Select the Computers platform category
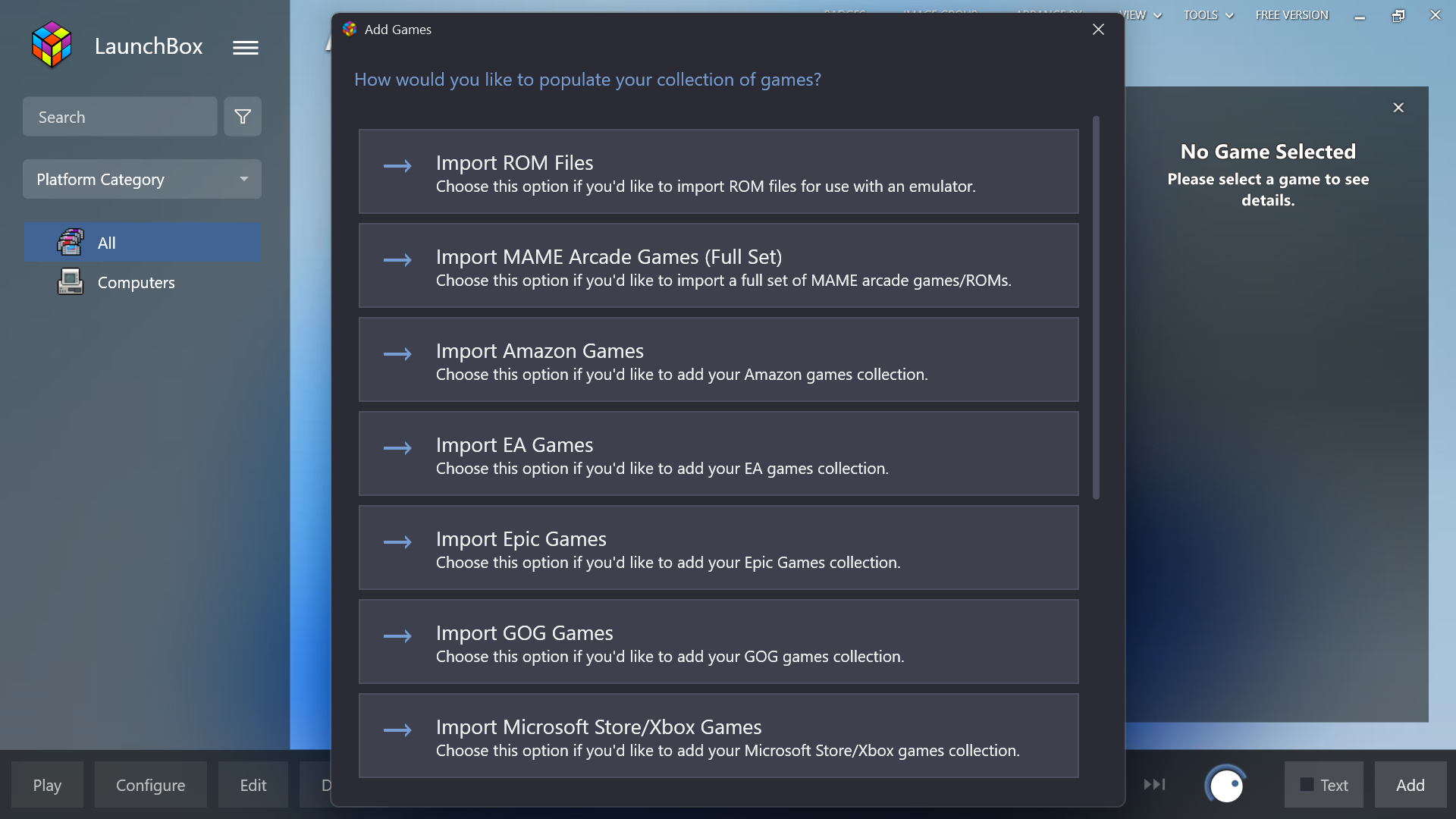This screenshot has width=1456, height=819. coord(136,282)
